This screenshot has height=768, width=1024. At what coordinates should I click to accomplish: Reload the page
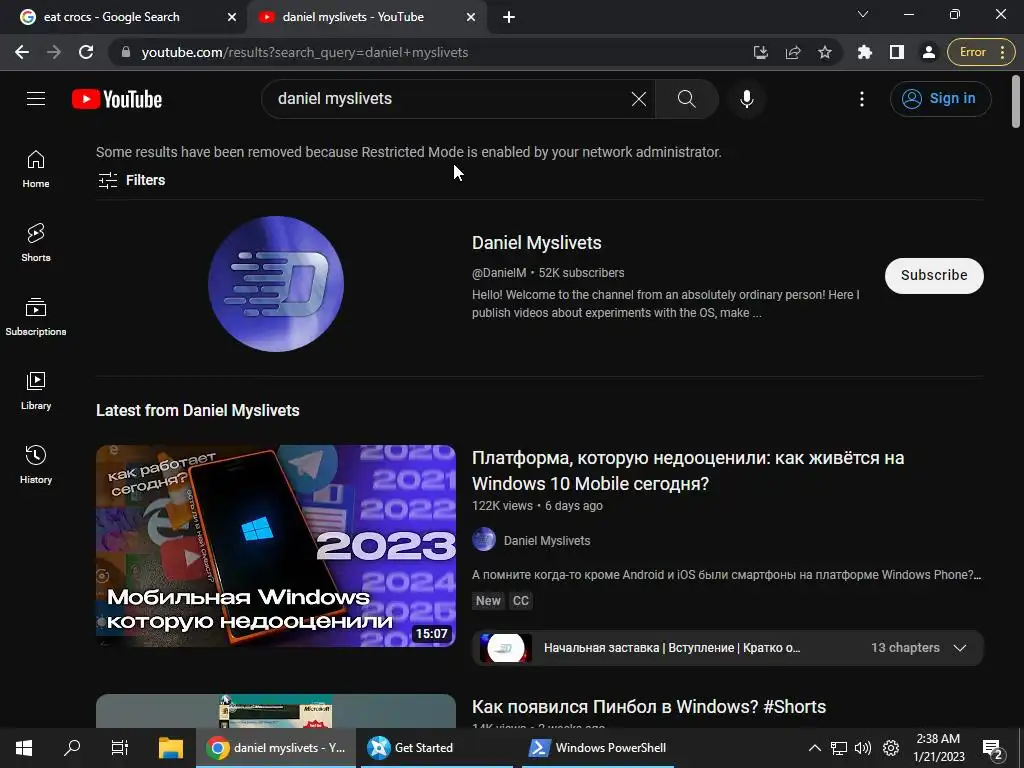point(86,52)
